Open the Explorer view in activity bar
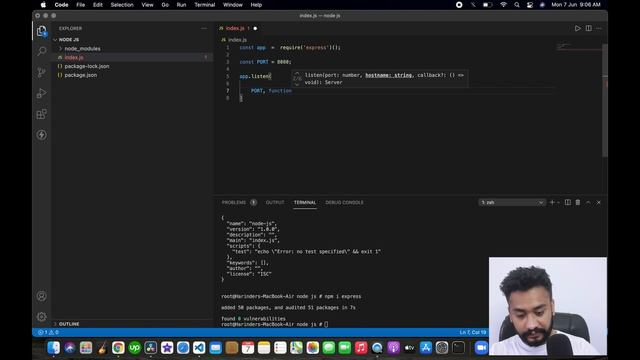The image size is (640, 360). pos(42,31)
